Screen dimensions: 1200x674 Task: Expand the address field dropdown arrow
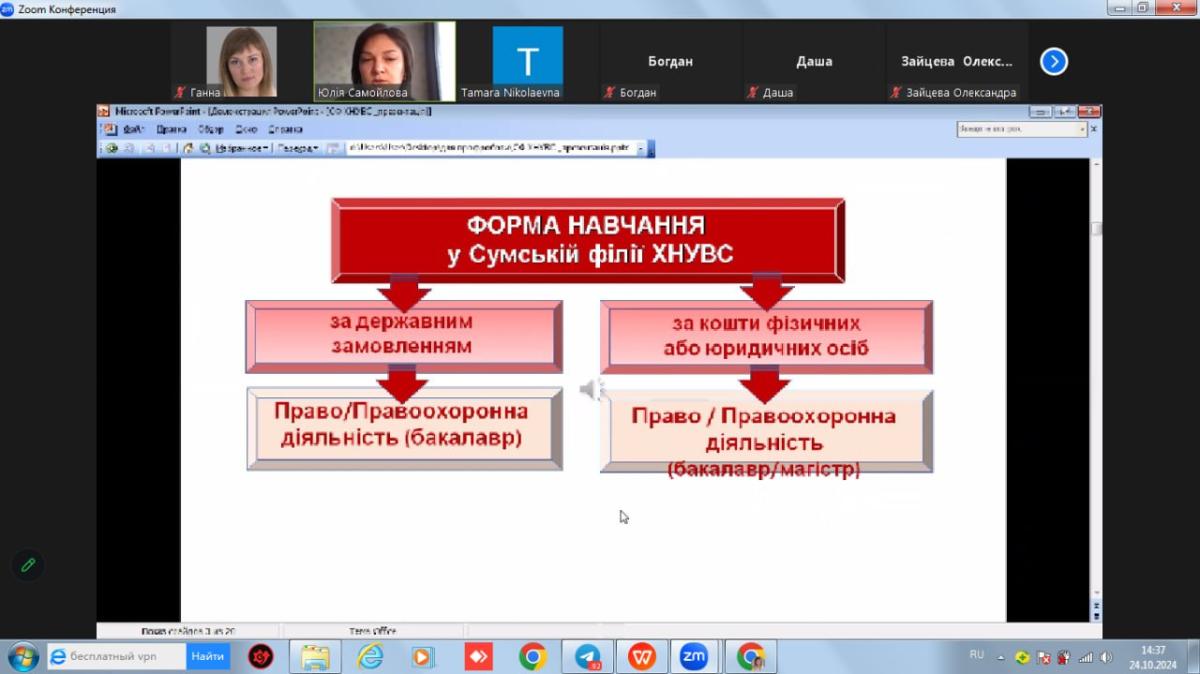[x=643, y=148]
